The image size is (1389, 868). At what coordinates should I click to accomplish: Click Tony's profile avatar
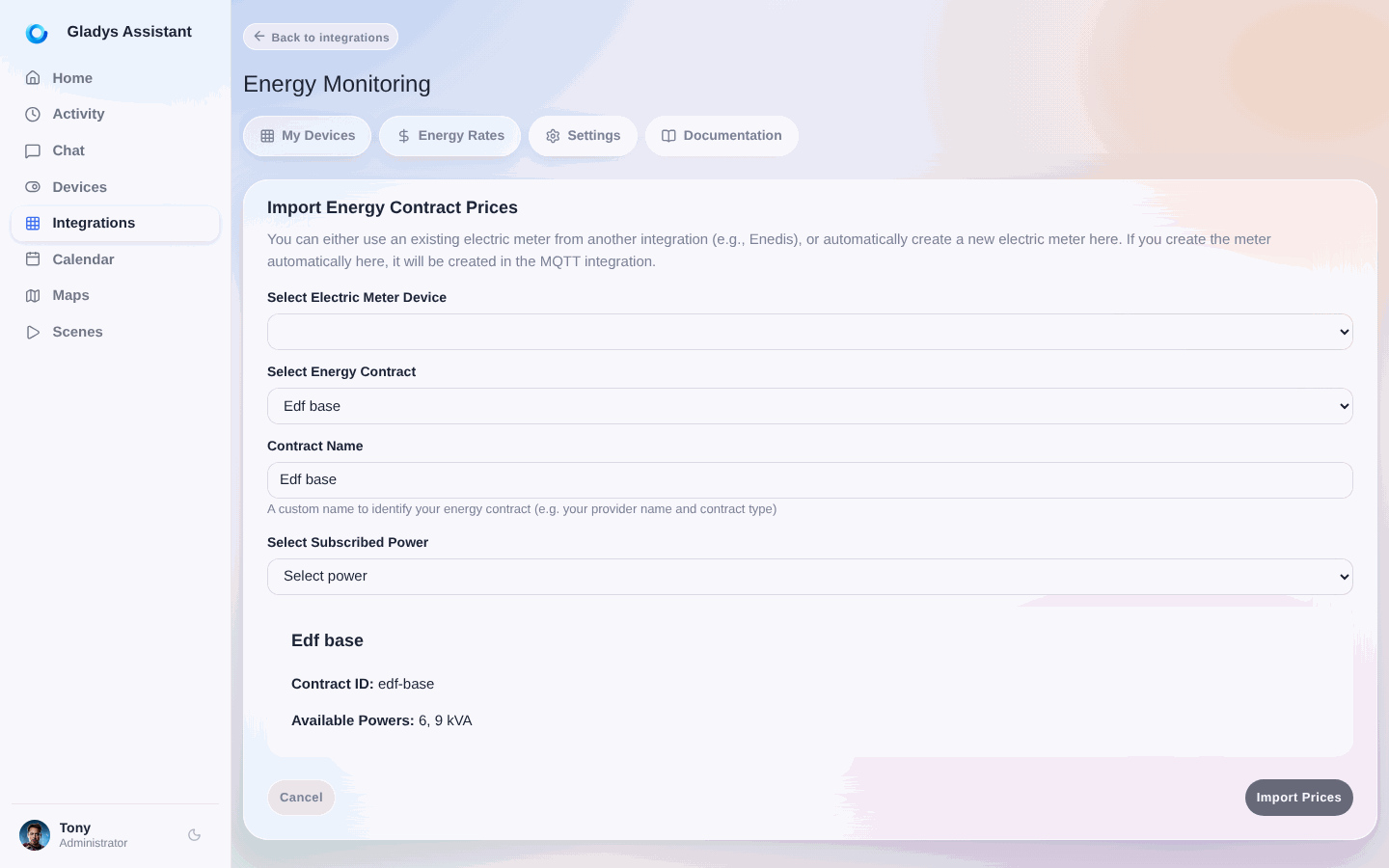(35, 835)
